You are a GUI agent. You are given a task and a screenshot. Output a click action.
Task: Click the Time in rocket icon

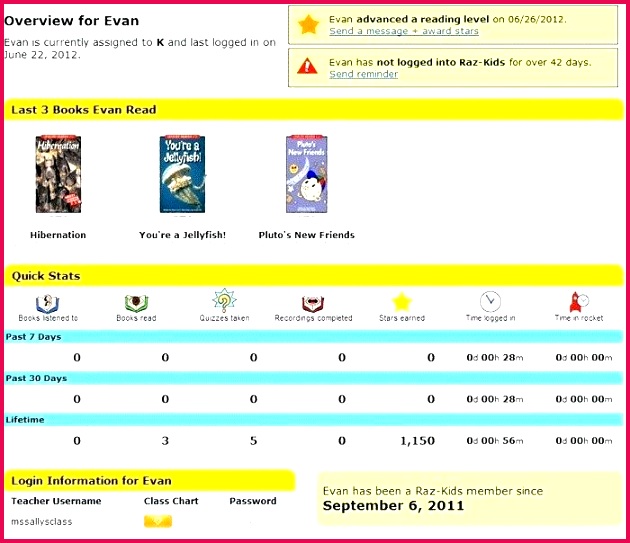pos(578,301)
